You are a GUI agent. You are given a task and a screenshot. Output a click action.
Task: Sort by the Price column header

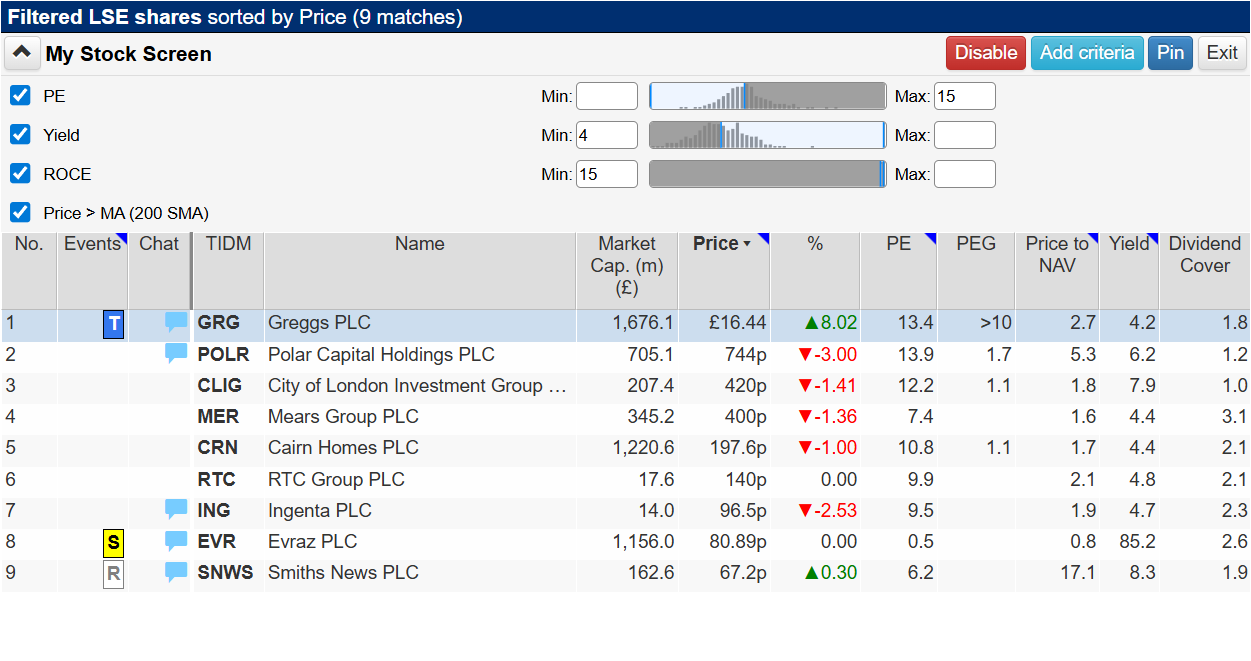(x=724, y=271)
